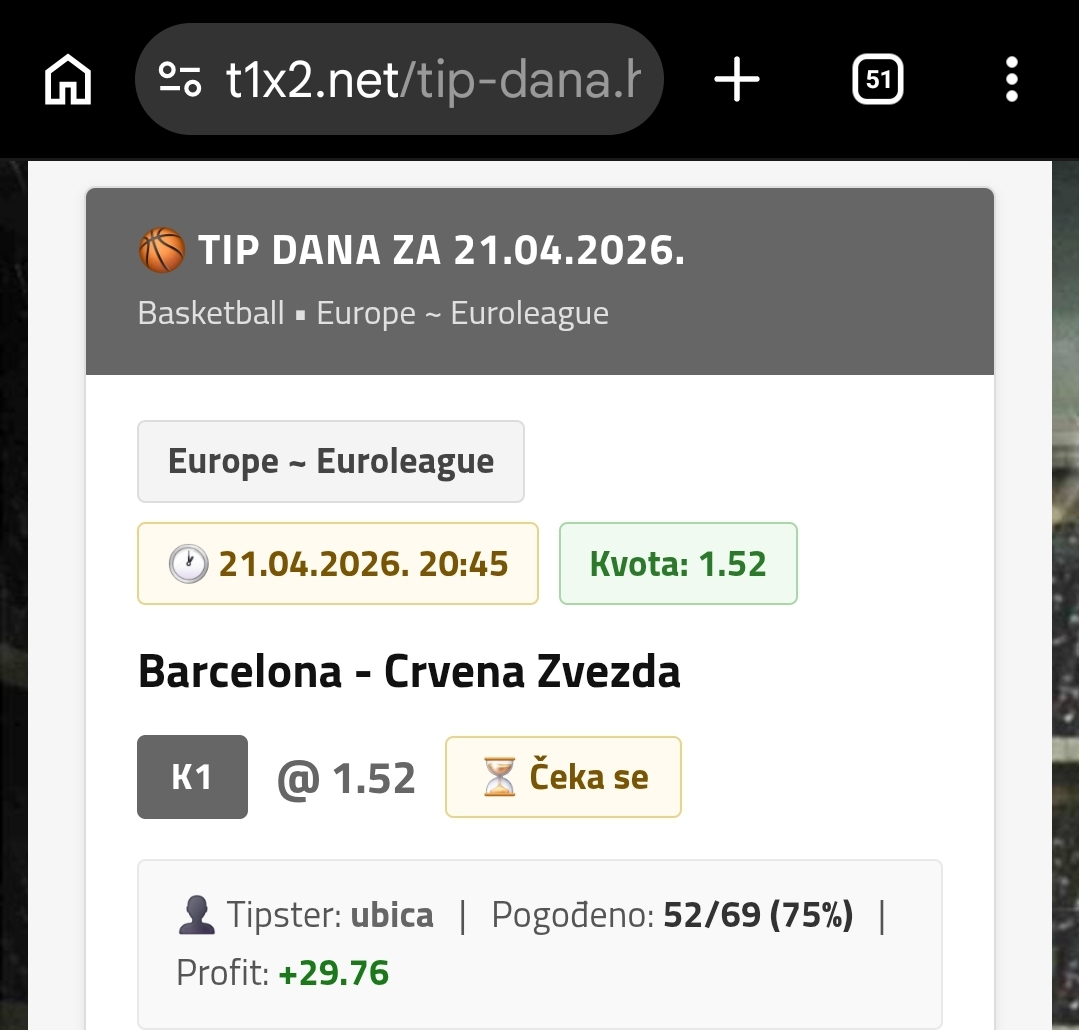The width and height of the screenshot is (1079, 1030).
Task: Open a new tab with plus icon
Action: 737,79
